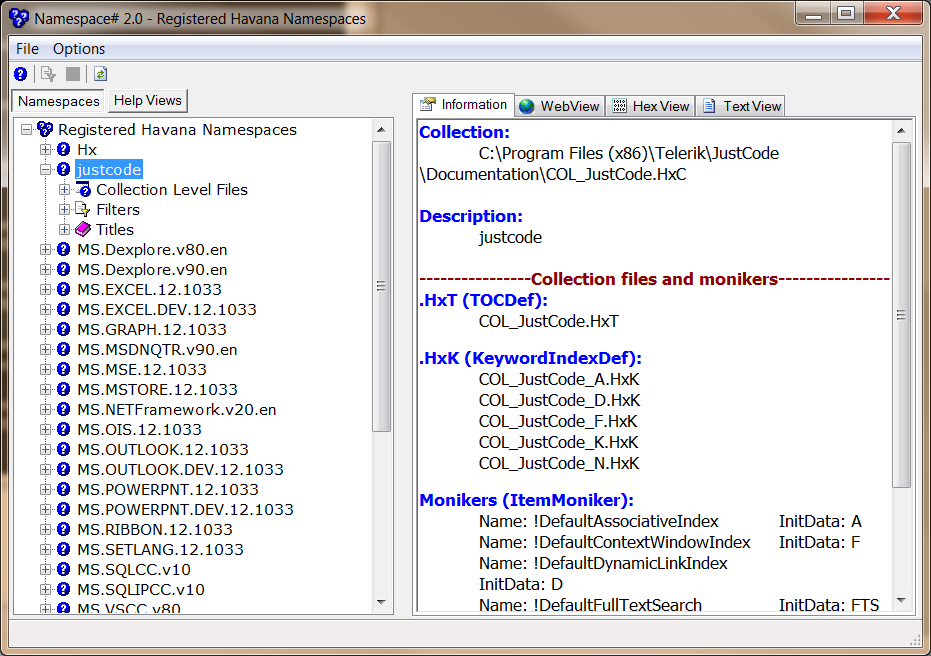Collapse the Registered Havana Namespaces root node

click(x=26, y=129)
